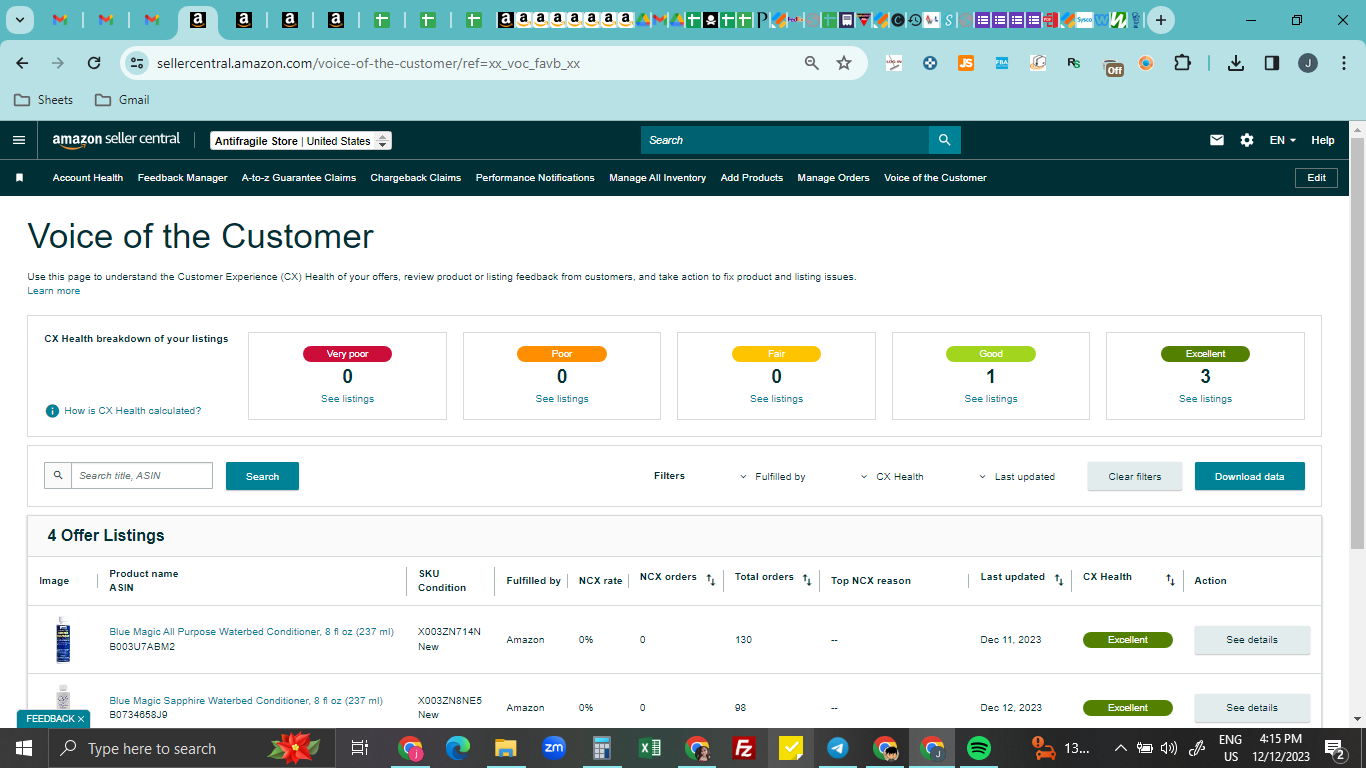
Task: Click the amazon seller central logo
Action: coord(116,141)
